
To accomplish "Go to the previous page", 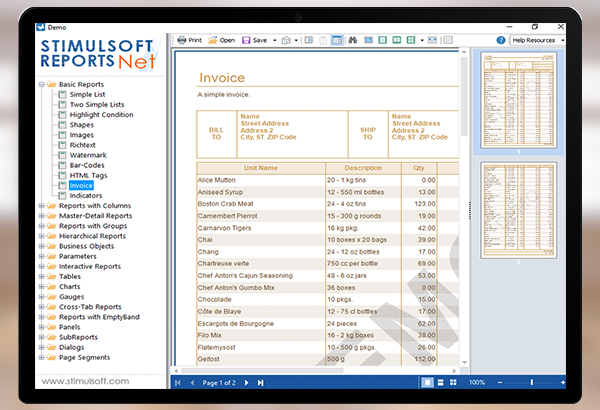I will click(x=192, y=382).
